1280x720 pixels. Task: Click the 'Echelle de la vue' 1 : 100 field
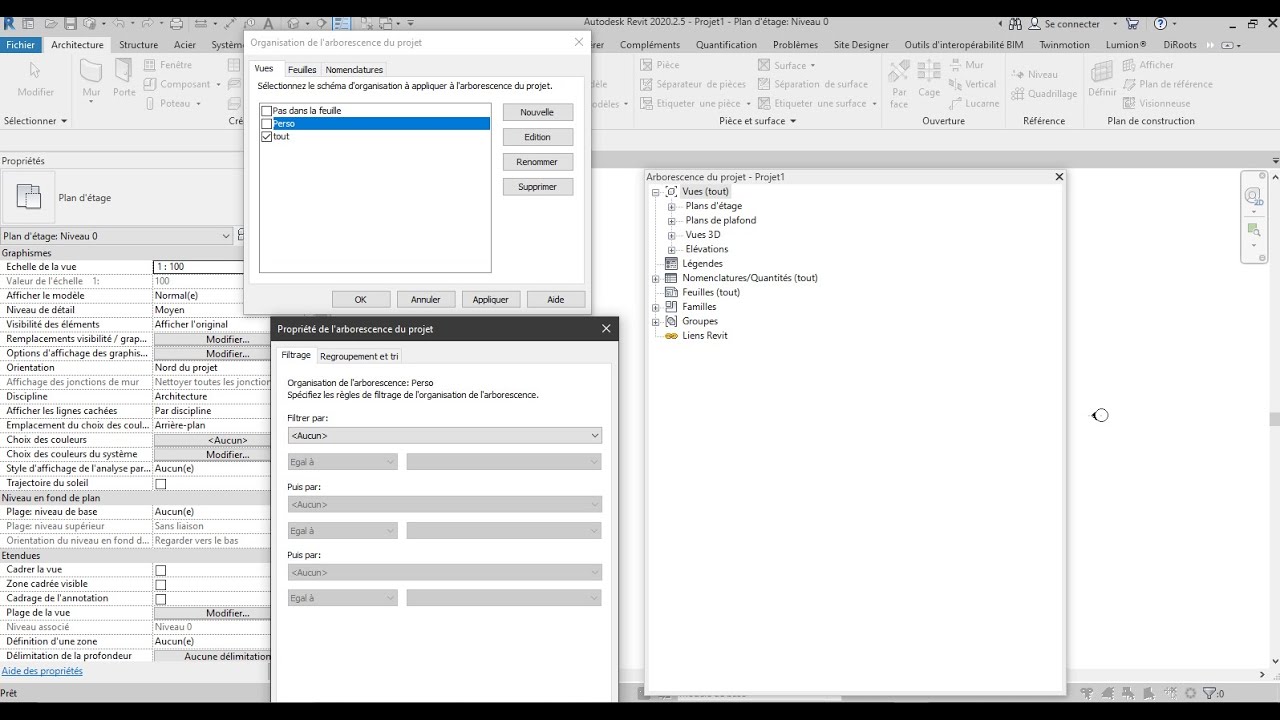tap(198, 267)
